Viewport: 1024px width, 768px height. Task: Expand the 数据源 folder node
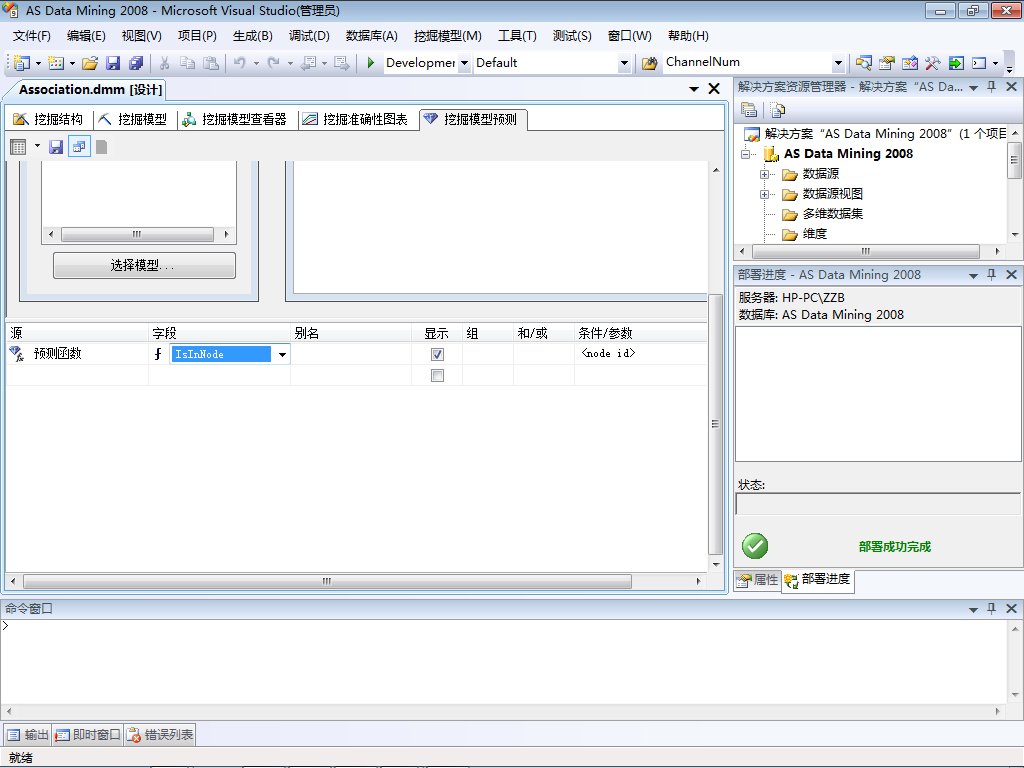(x=764, y=174)
